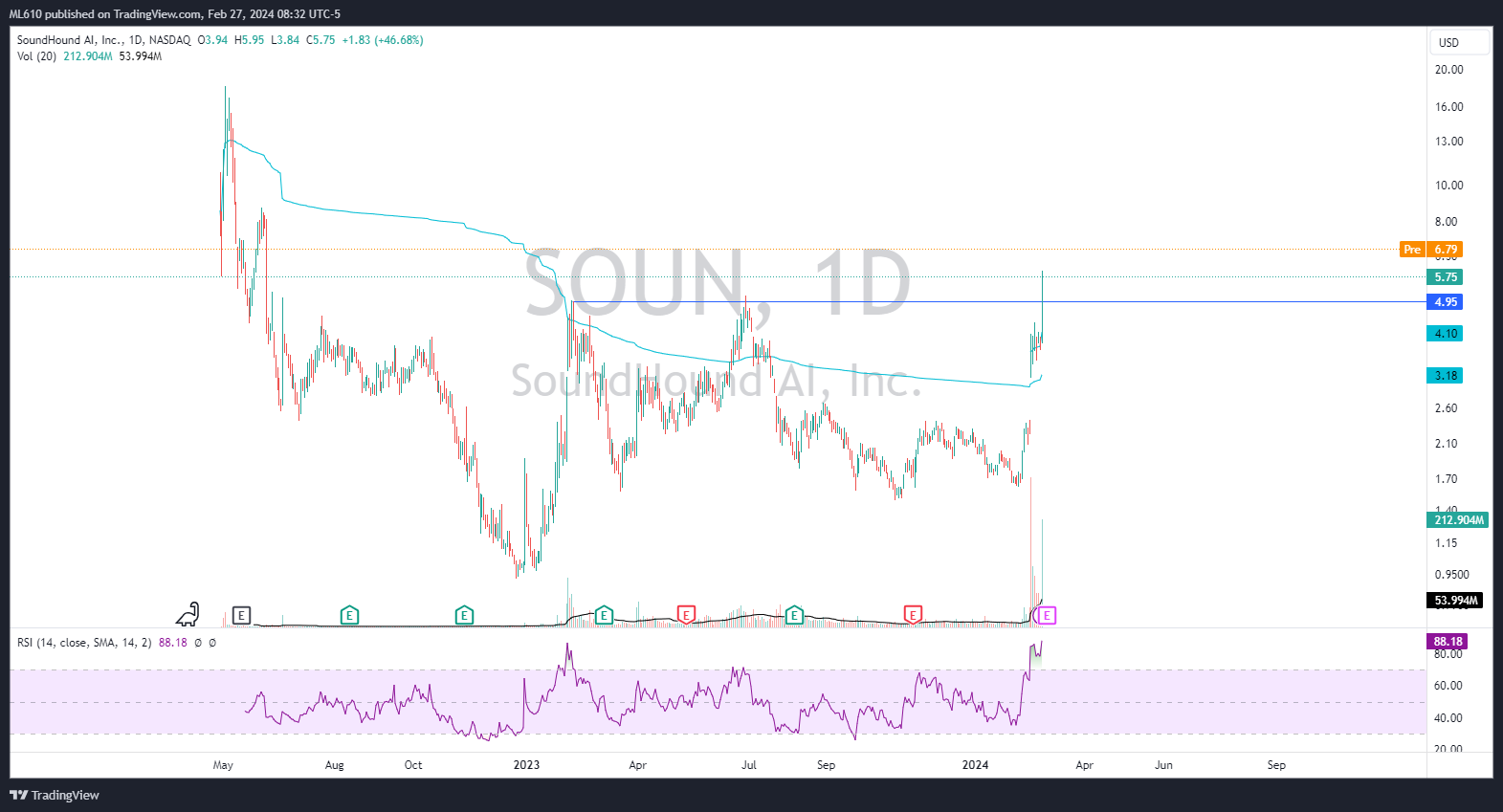Open green earnings marker after Oct 2022
1503x812 pixels.
[x=464, y=615]
